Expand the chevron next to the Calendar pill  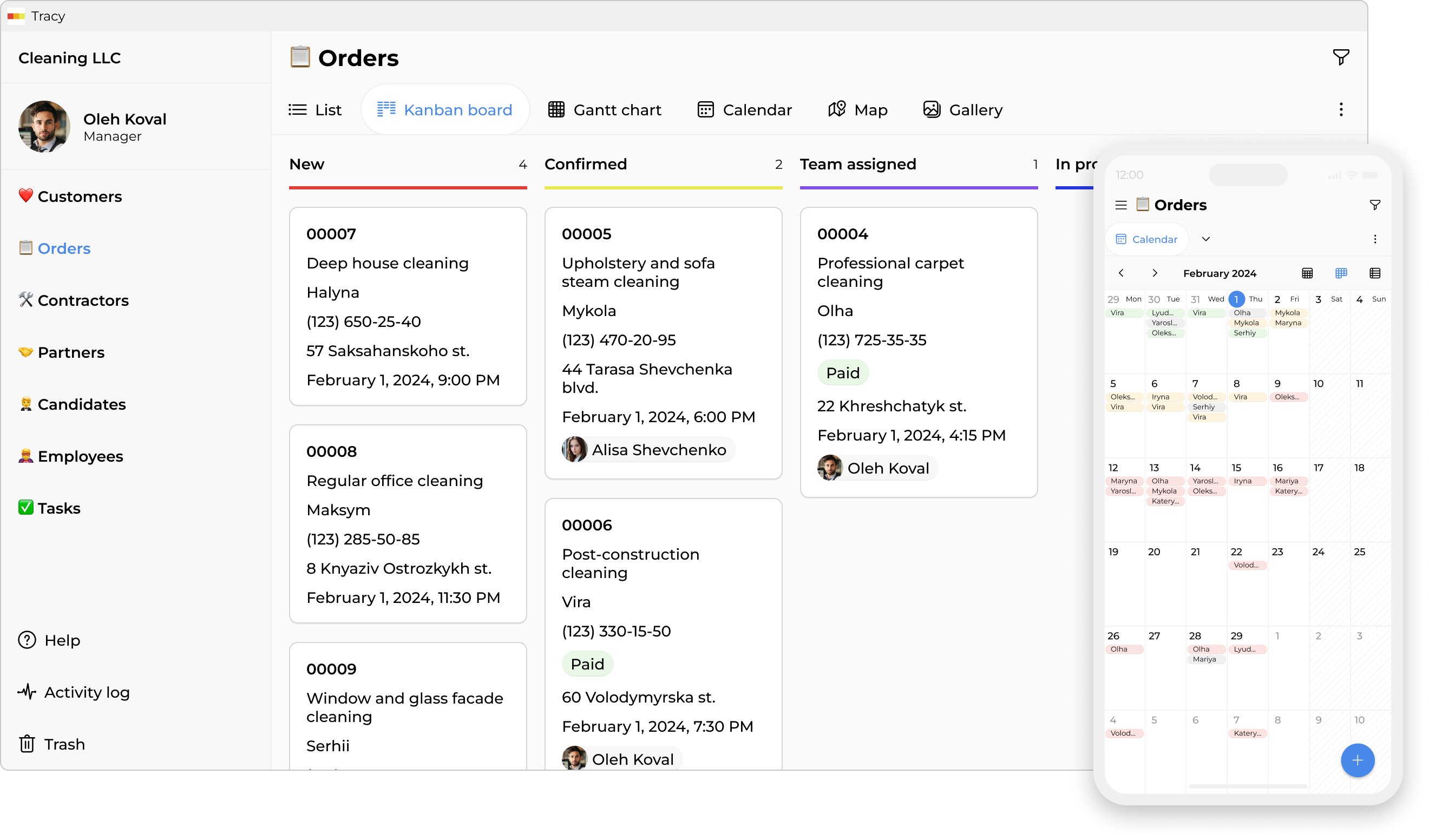pos(1207,238)
